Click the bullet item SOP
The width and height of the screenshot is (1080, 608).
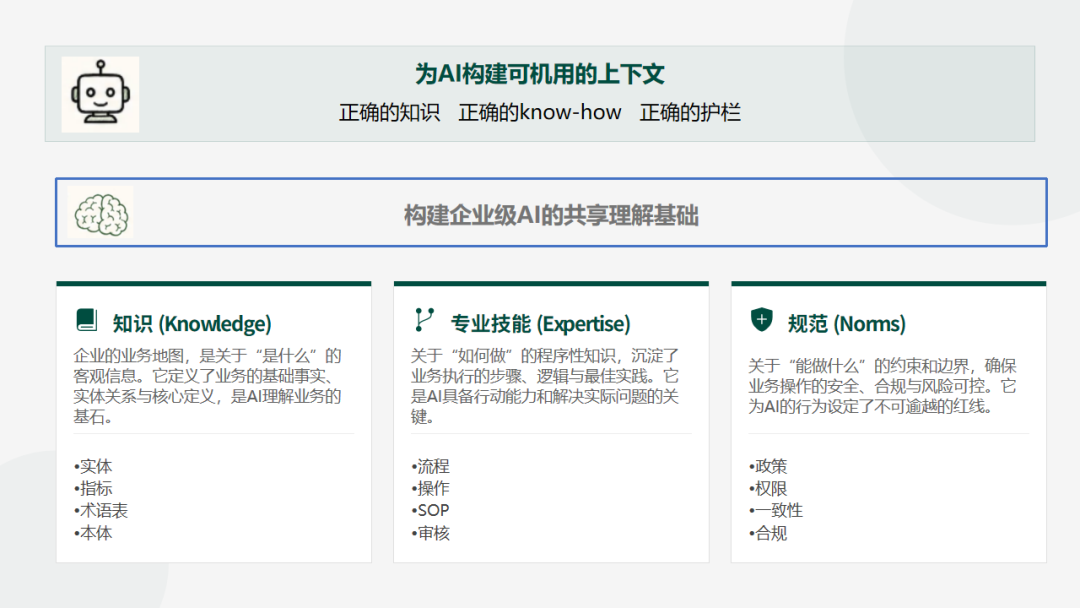pyautogui.click(x=430, y=510)
